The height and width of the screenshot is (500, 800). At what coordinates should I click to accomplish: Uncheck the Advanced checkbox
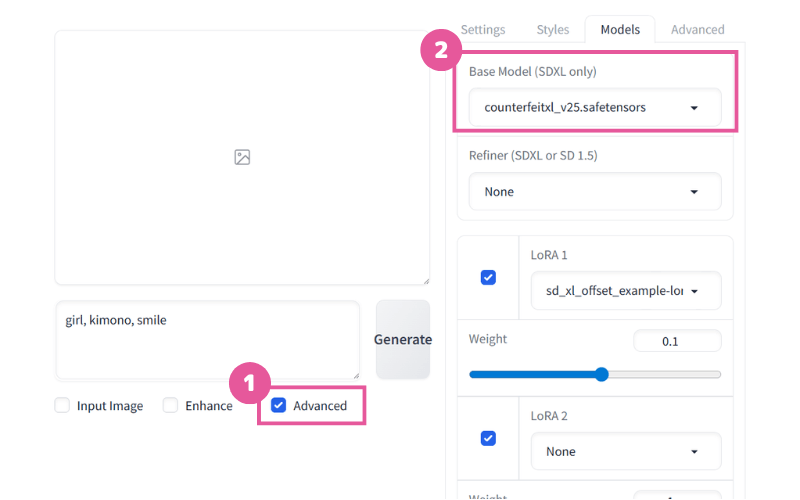coord(279,406)
